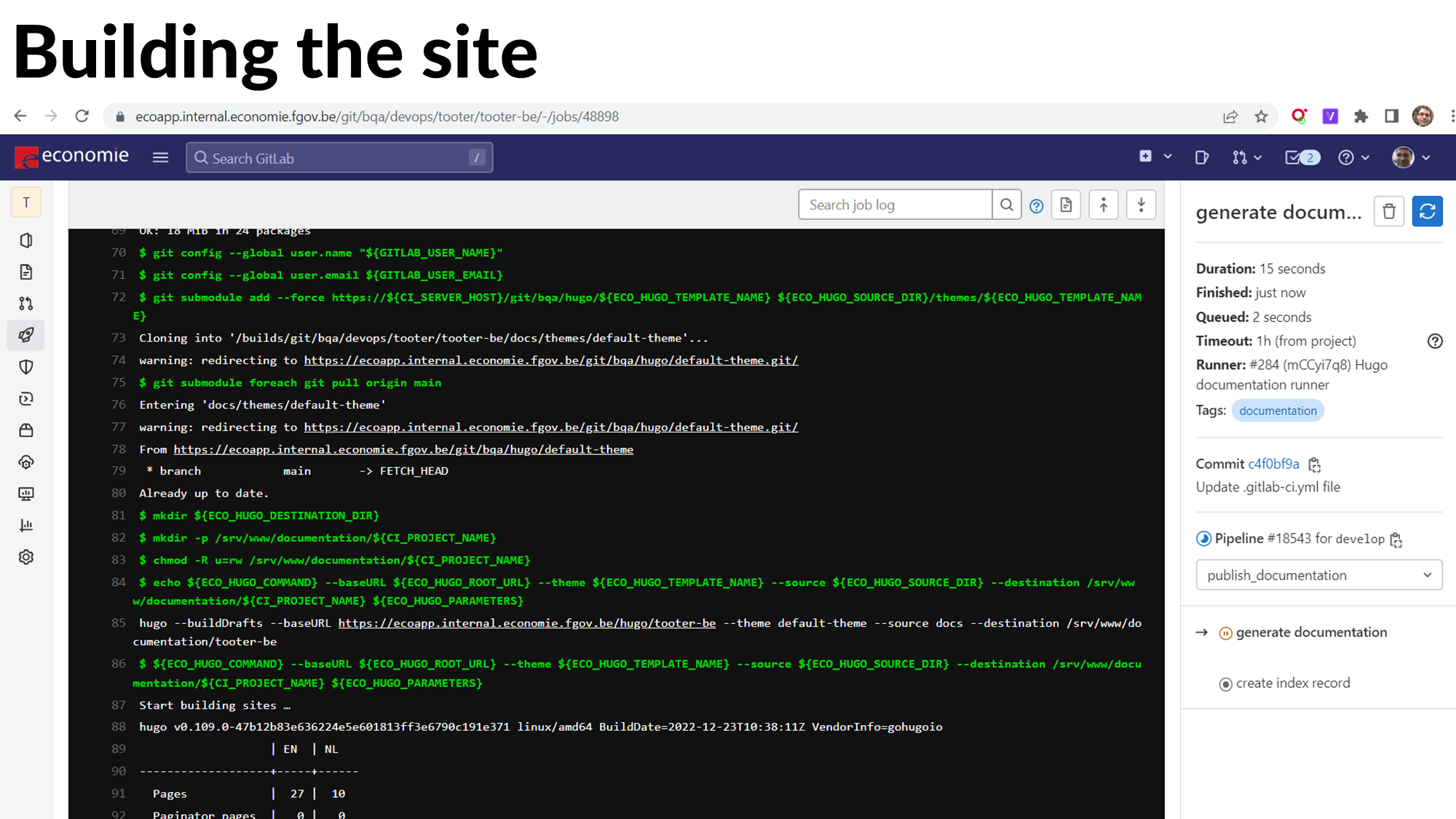Expand the help menu dropdown
The width and height of the screenshot is (1456, 819).
[x=1353, y=157]
